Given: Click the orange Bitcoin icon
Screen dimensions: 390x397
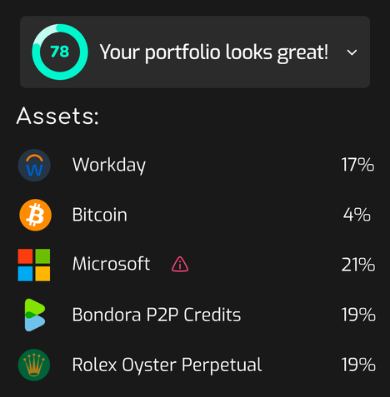Looking at the screenshot, I should [35, 215].
